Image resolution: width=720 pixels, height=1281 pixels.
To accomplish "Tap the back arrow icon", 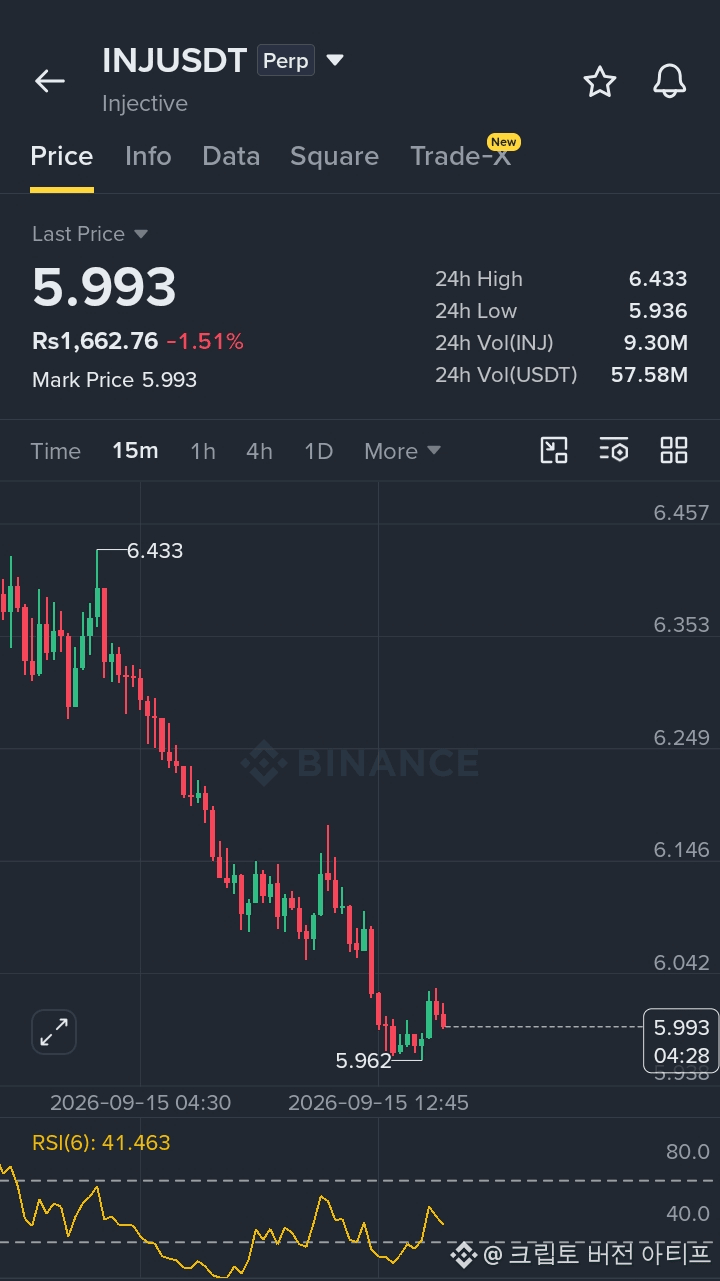I will [x=49, y=81].
